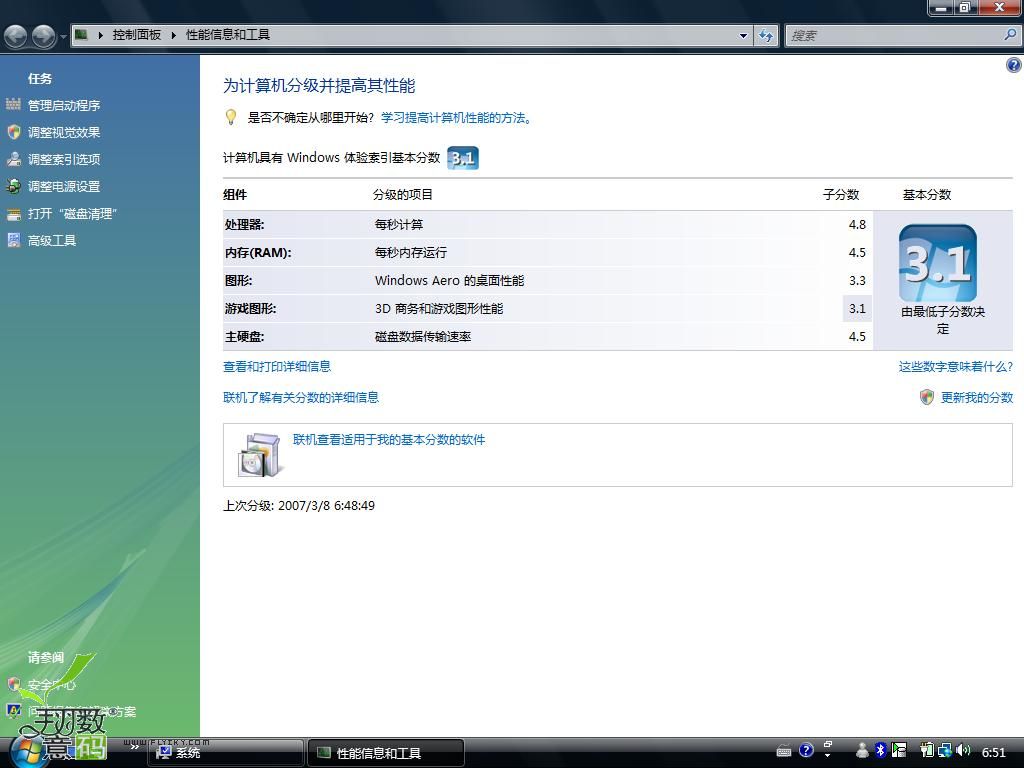Click the refresh button beside address bar
The image size is (1024, 768).
[766, 36]
